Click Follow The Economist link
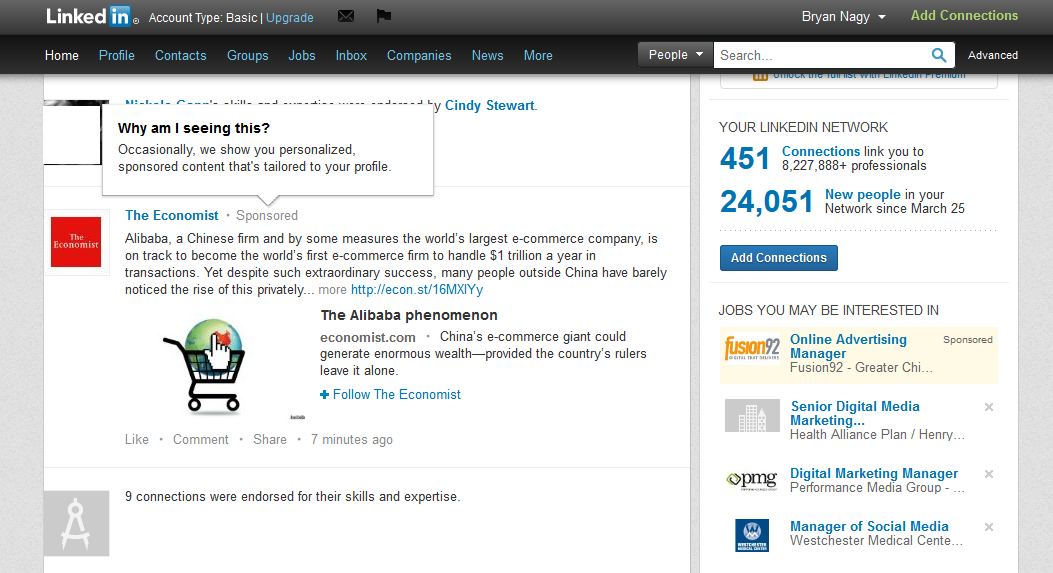The height and width of the screenshot is (573, 1053). pyautogui.click(x=391, y=394)
